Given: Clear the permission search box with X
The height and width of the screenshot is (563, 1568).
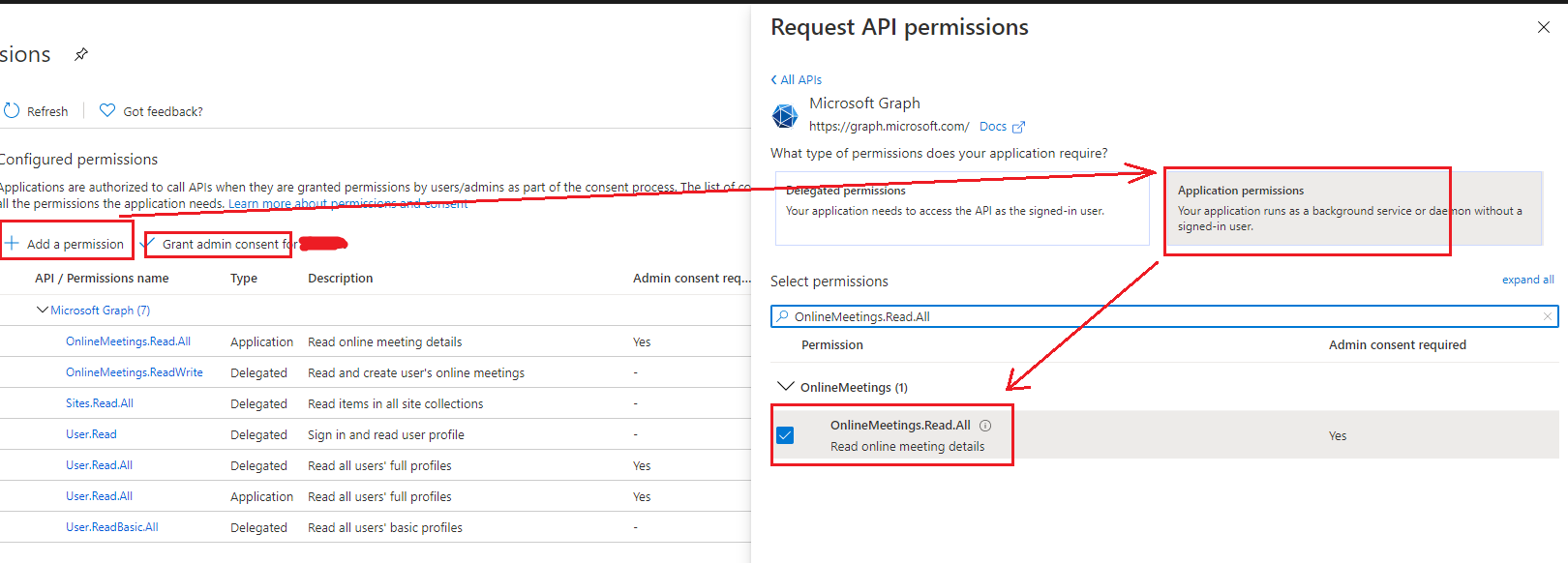Looking at the screenshot, I should pyautogui.click(x=1548, y=316).
